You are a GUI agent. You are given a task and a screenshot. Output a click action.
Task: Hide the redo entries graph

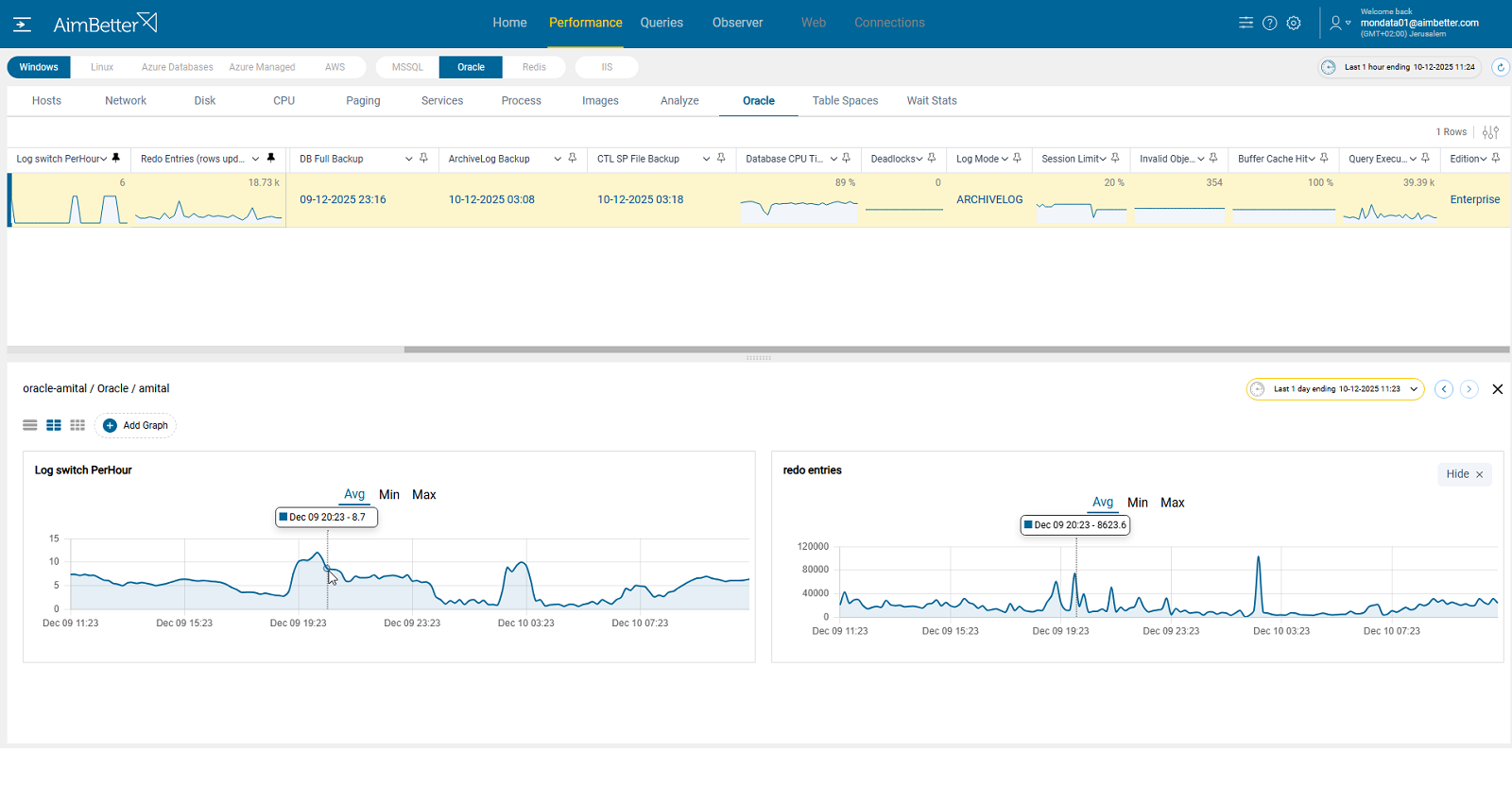(1464, 474)
